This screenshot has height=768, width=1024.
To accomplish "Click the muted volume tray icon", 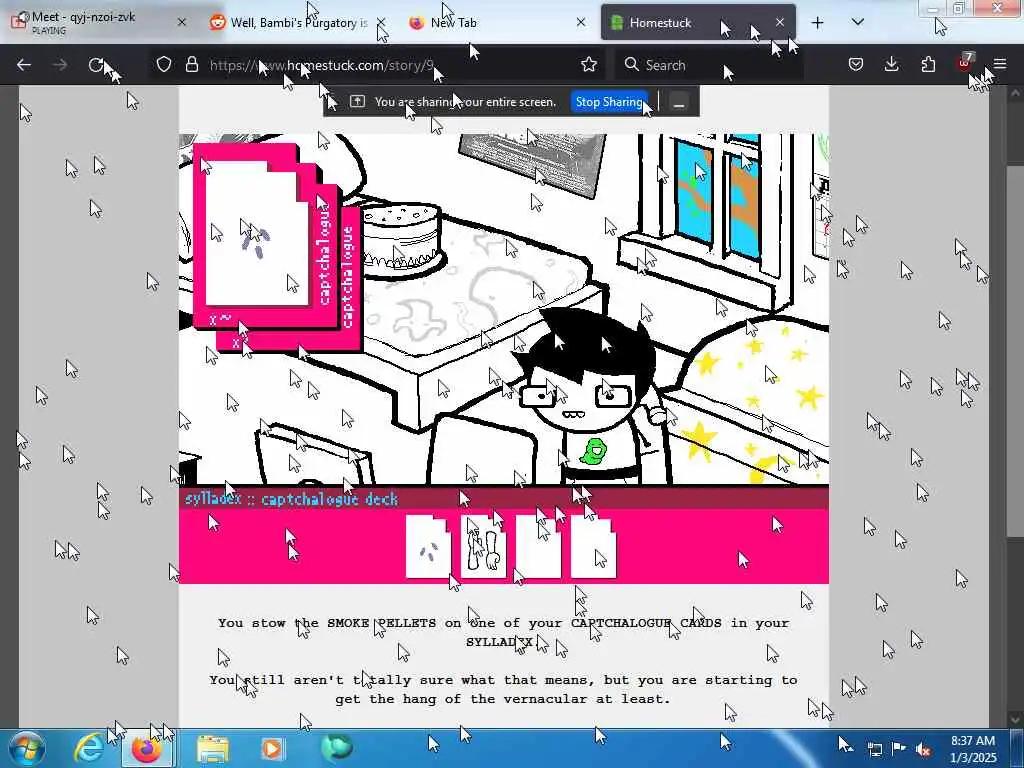I will pyautogui.click(x=923, y=749).
